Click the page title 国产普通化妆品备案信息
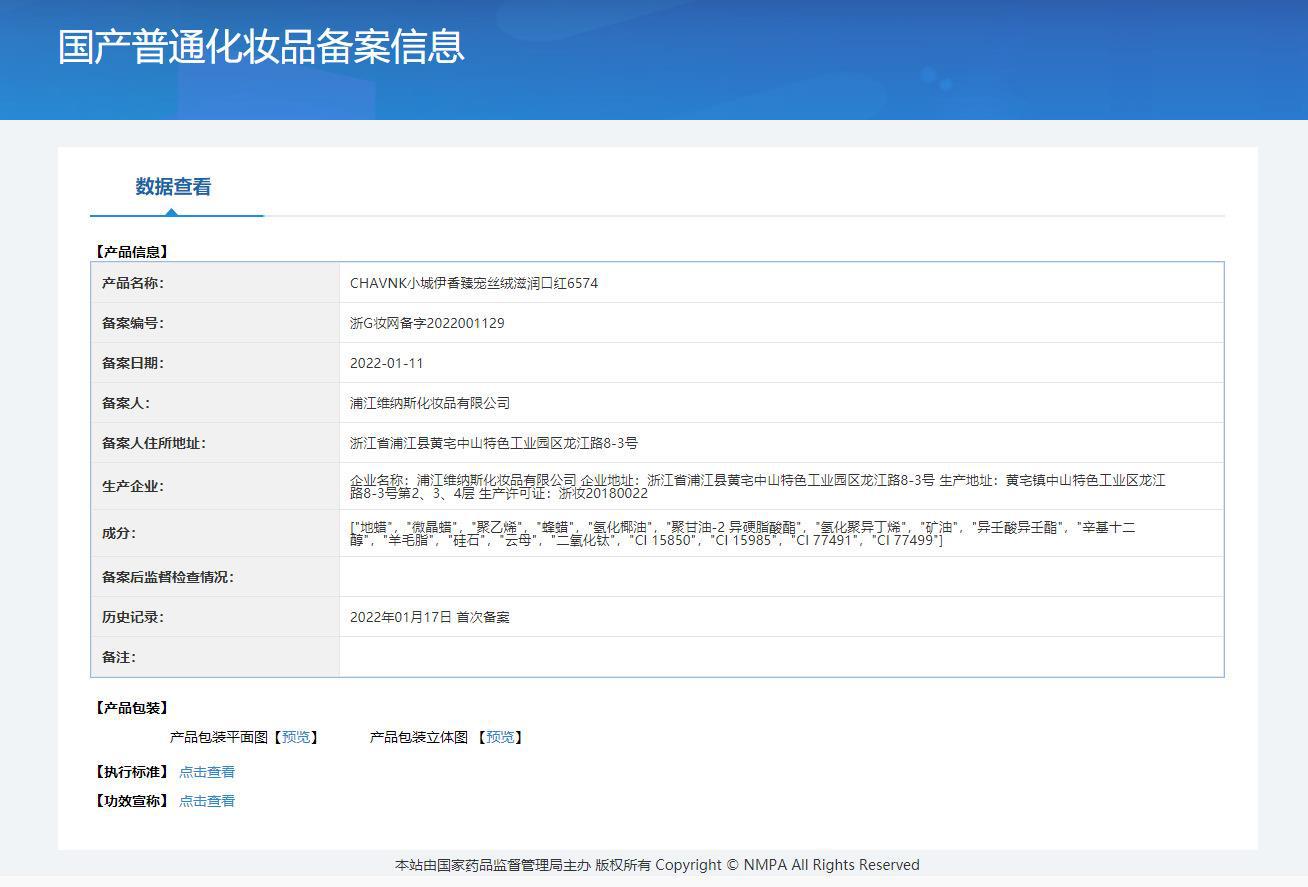Image resolution: width=1308 pixels, height=887 pixels. (x=261, y=47)
